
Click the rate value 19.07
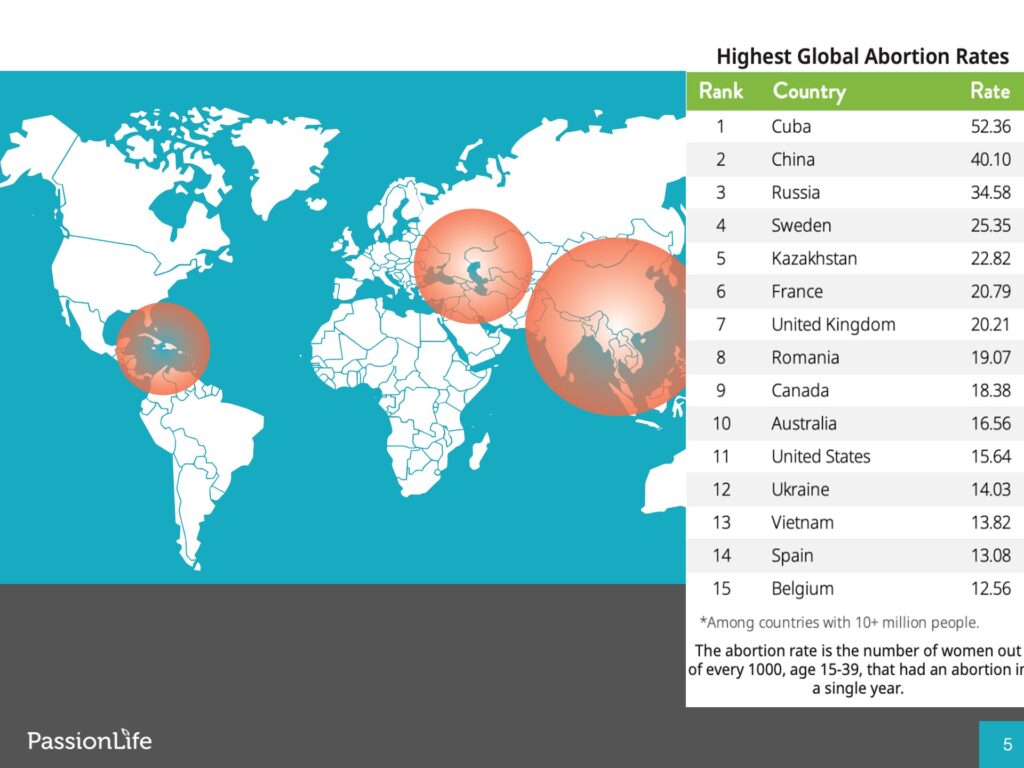click(991, 357)
